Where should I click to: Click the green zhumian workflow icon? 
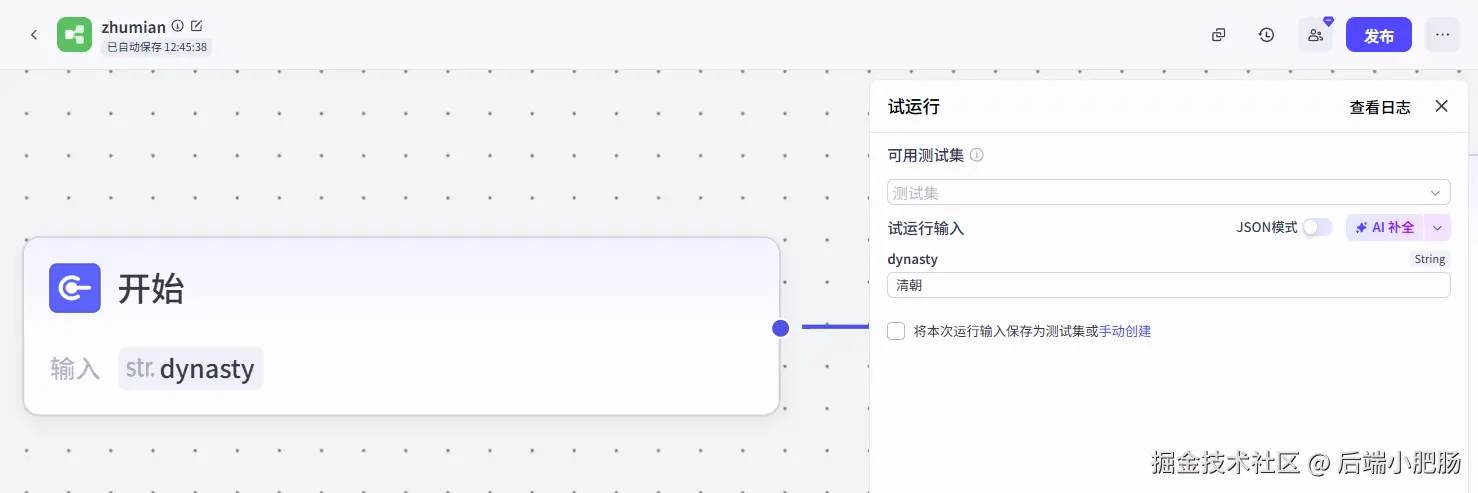[74, 35]
